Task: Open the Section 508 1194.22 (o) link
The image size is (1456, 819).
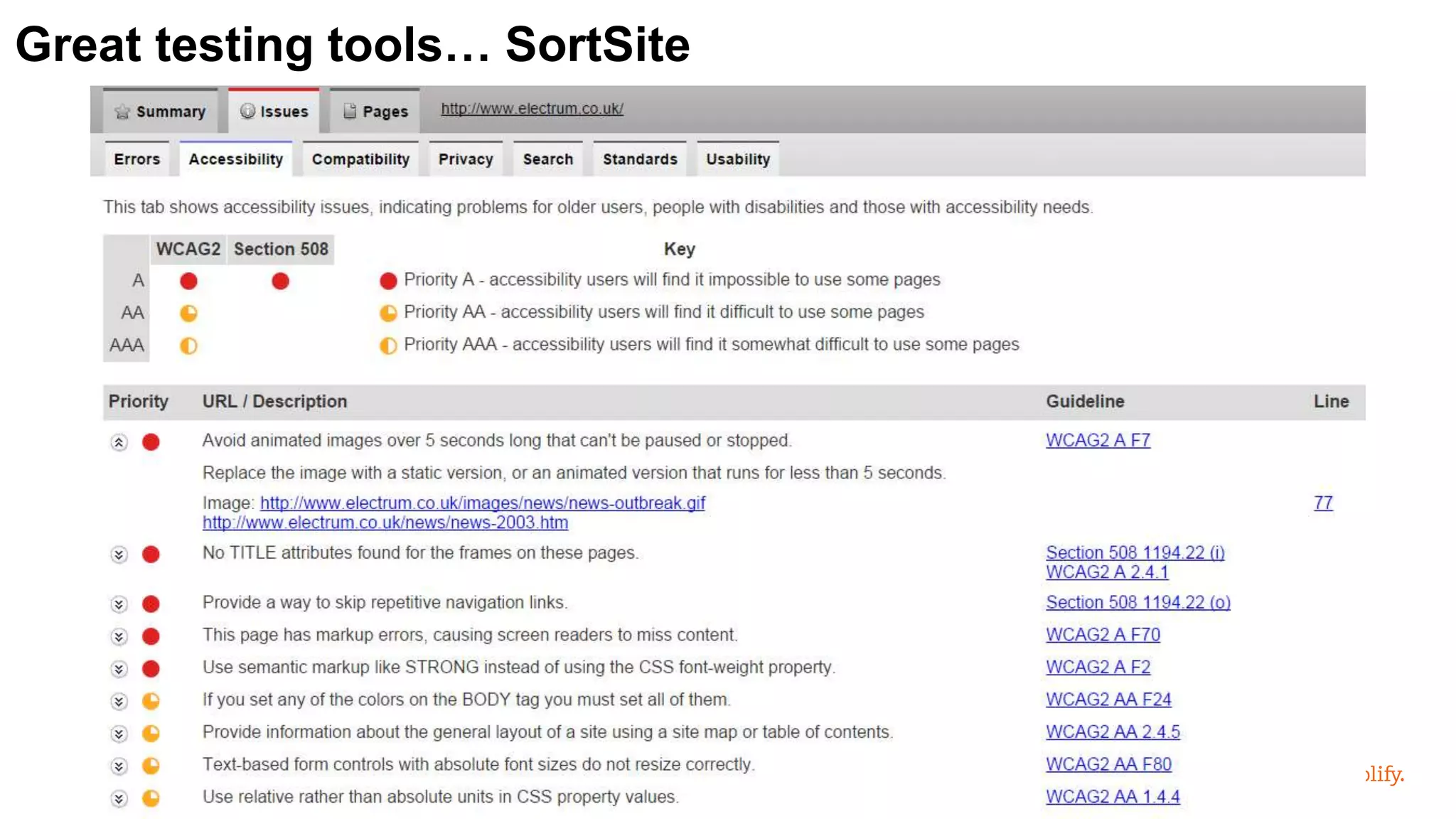Action: (x=1138, y=602)
